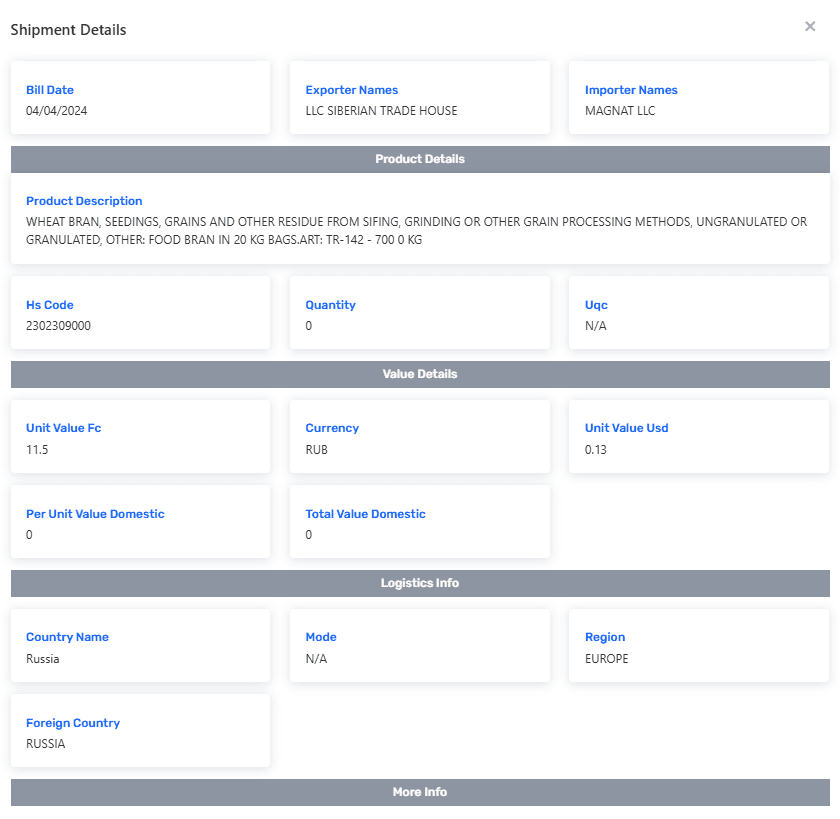Click the Region card showing EUROPE
This screenshot has width=840, height=819.
coord(699,646)
